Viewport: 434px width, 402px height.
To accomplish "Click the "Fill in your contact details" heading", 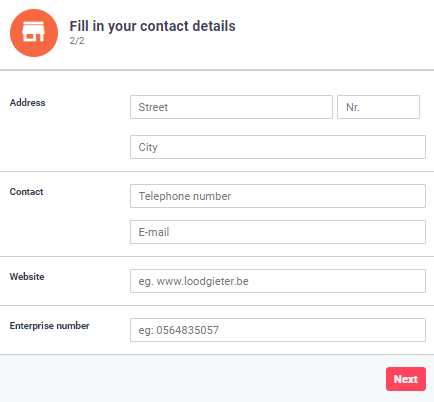I will 152,26.
